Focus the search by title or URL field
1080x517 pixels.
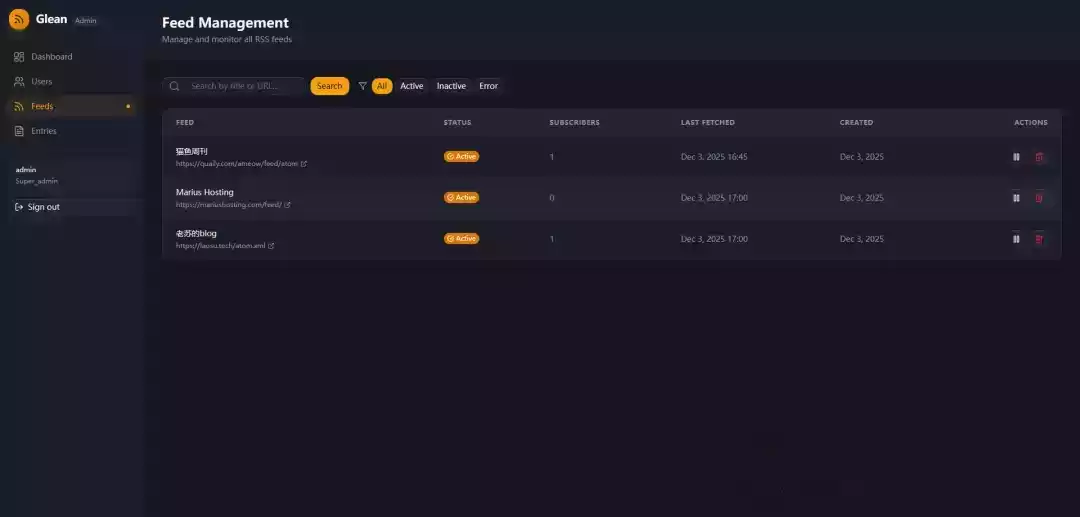tap(245, 86)
